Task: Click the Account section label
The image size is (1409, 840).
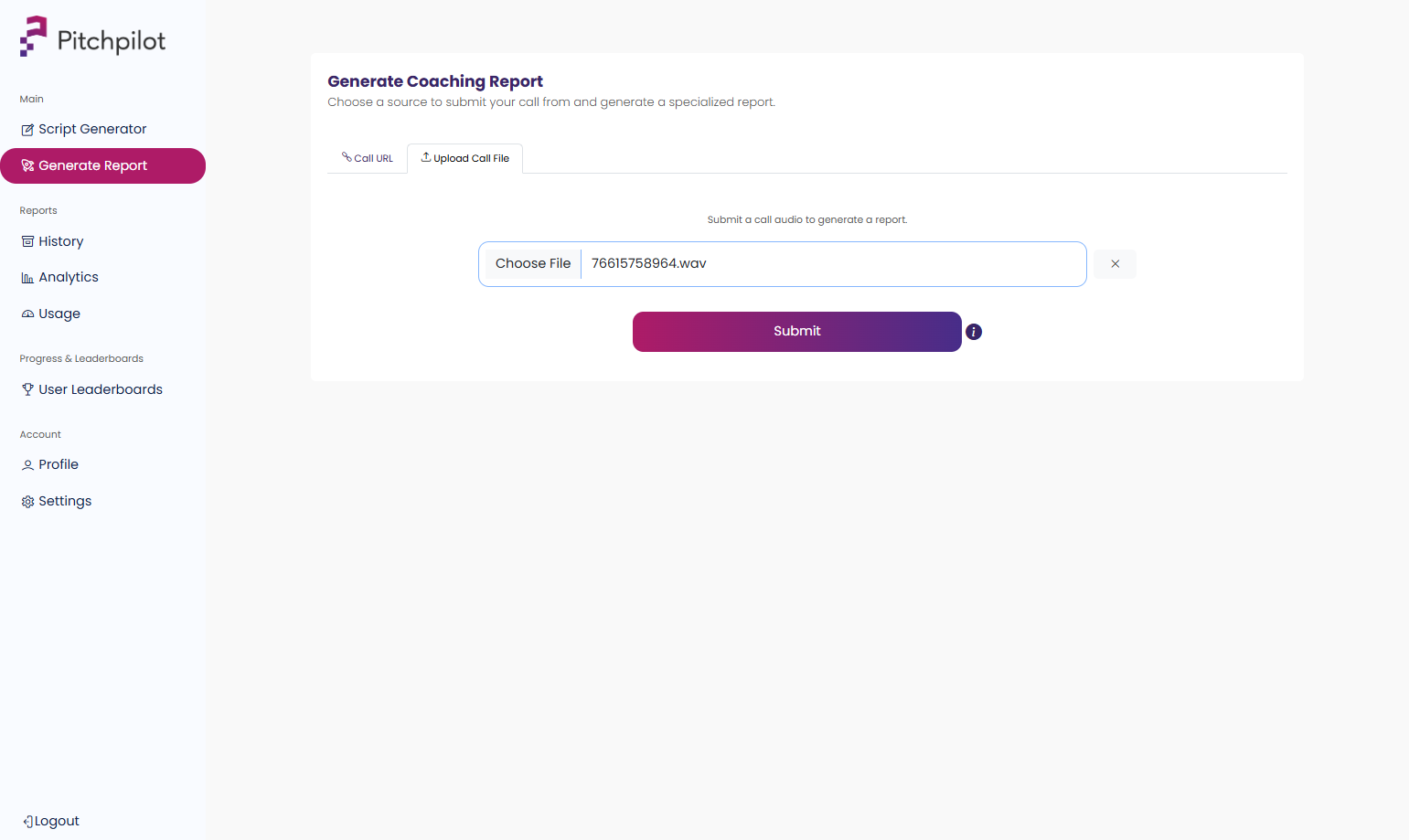Action: click(x=40, y=435)
